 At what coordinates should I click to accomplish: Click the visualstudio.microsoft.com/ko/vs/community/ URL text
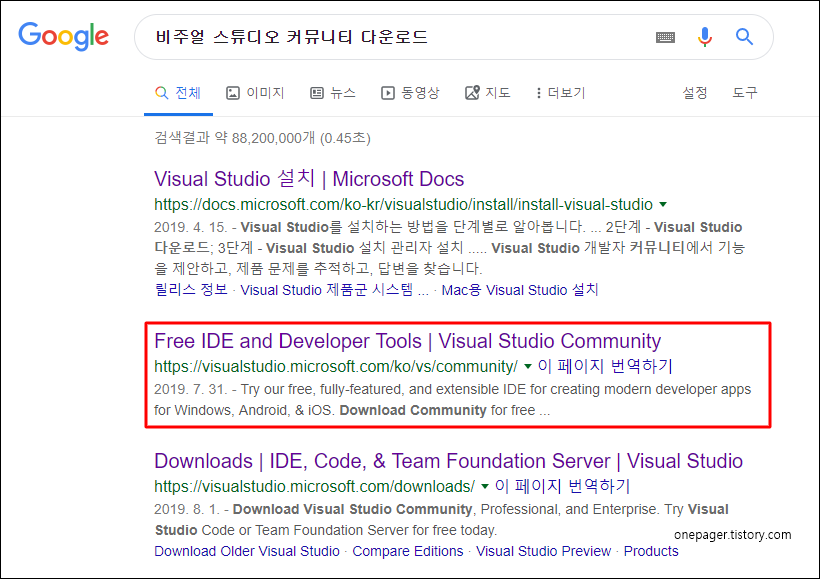336,366
